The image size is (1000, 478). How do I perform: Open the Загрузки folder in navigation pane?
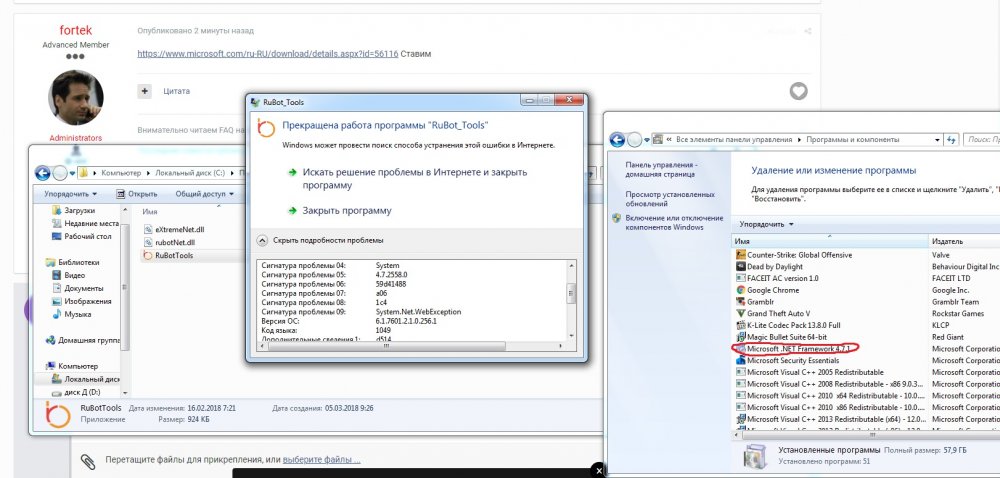point(79,211)
